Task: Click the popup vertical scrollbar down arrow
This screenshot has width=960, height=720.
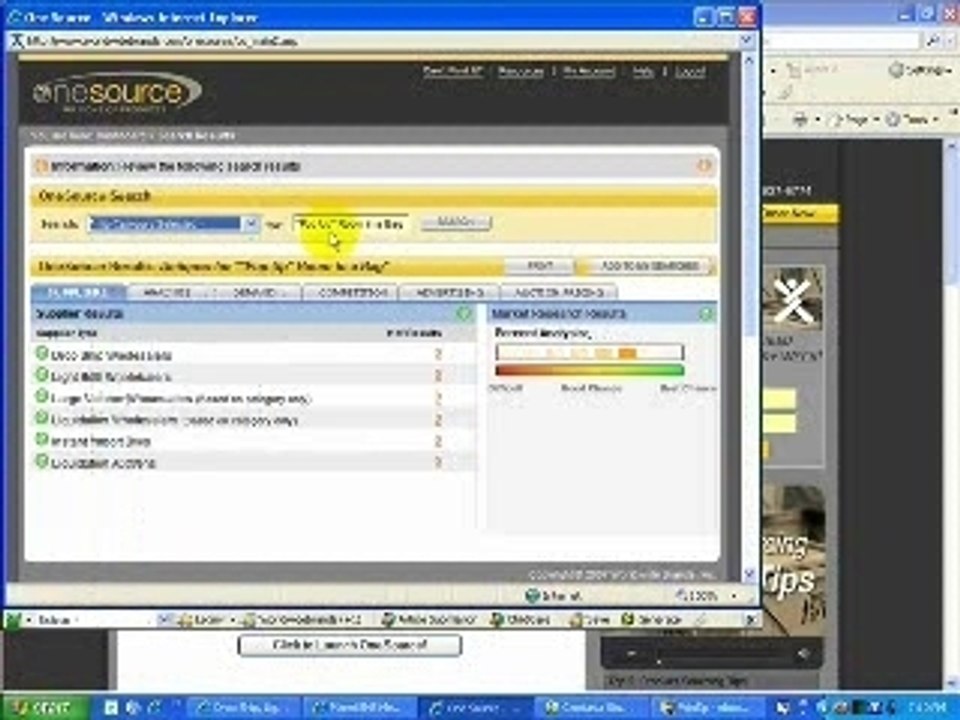Action: (x=748, y=574)
